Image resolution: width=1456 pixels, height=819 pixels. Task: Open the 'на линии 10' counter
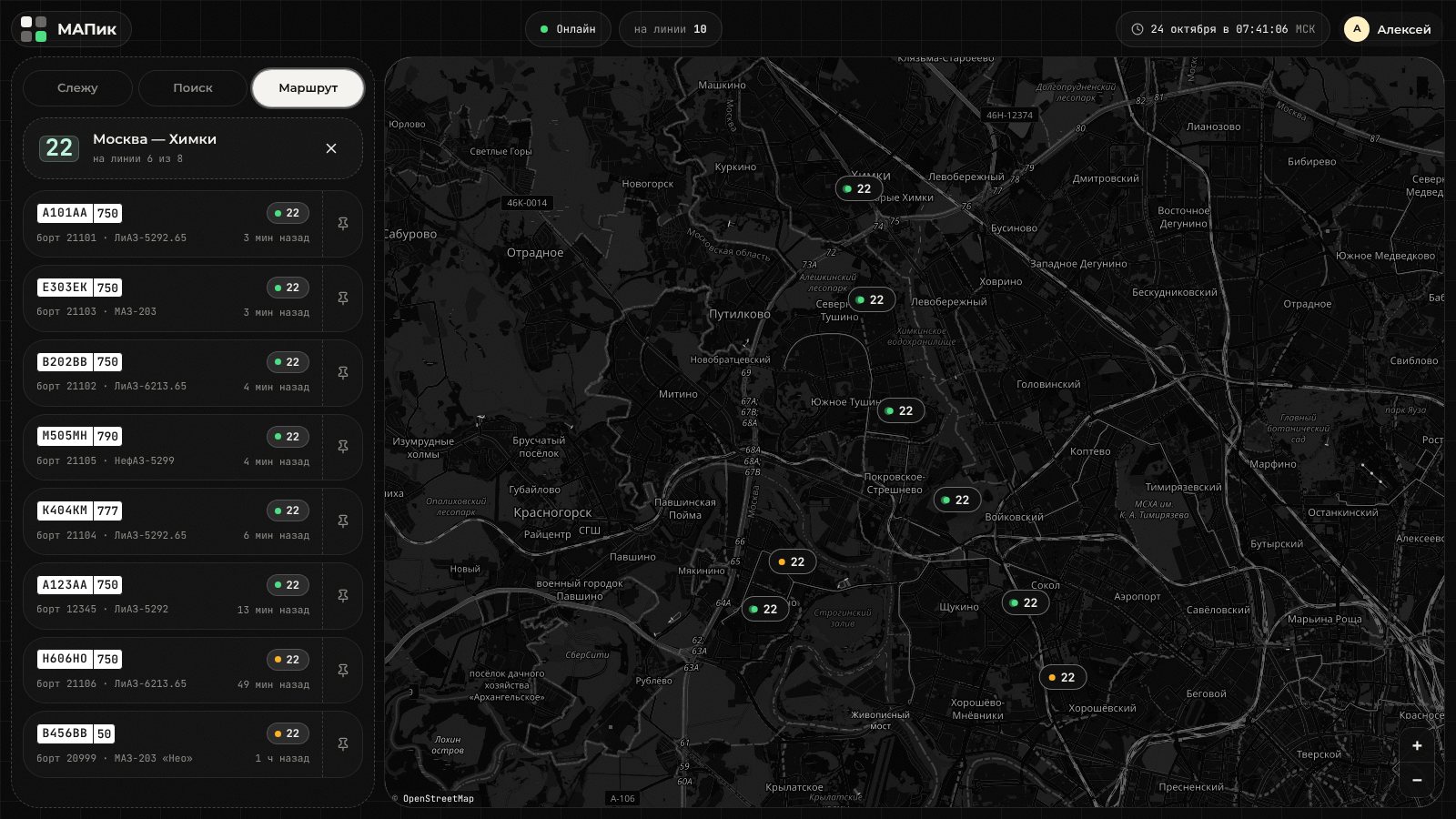pyautogui.click(x=670, y=29)
